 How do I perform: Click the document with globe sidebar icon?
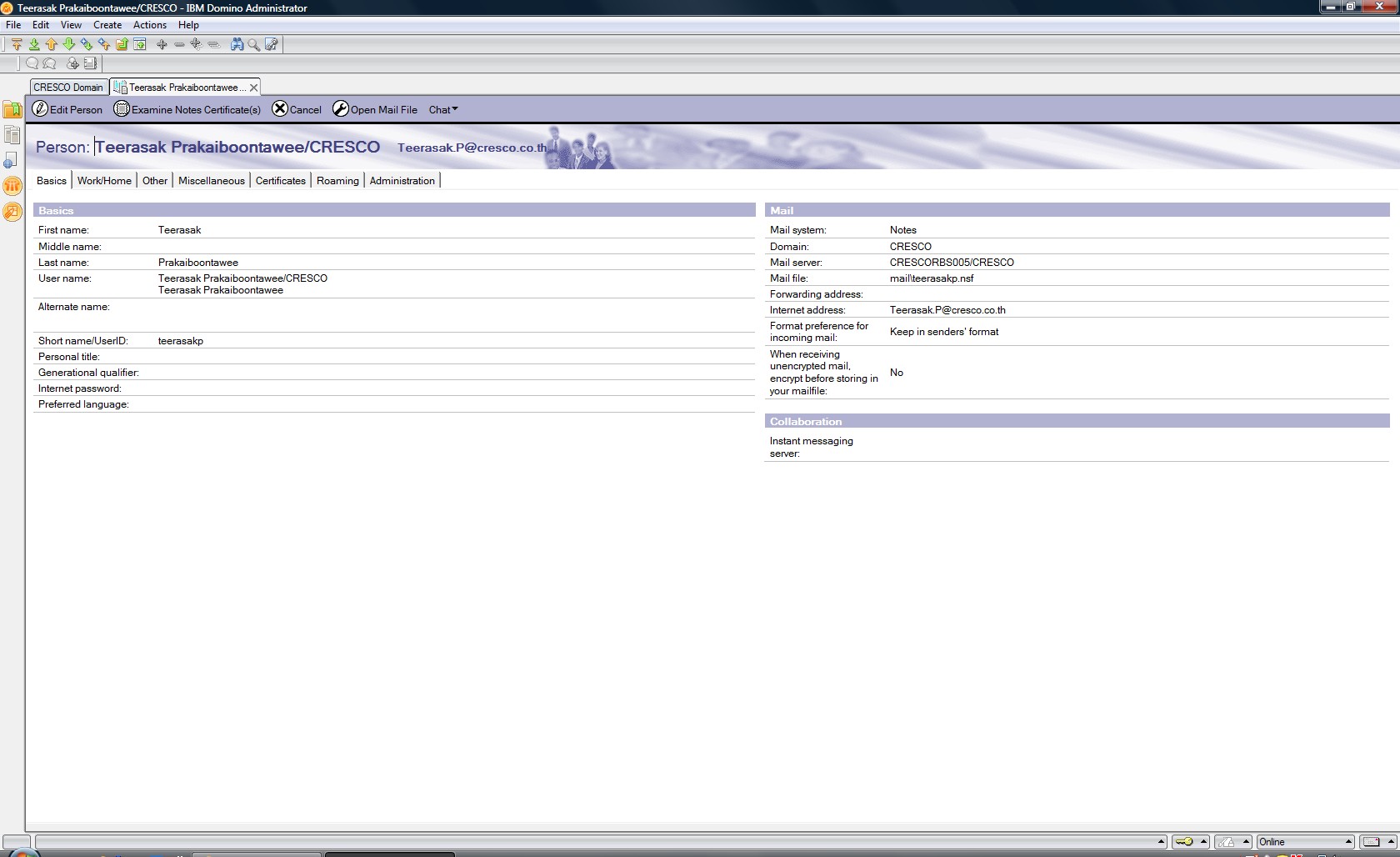pyautogui.click(x=11, y=160)
